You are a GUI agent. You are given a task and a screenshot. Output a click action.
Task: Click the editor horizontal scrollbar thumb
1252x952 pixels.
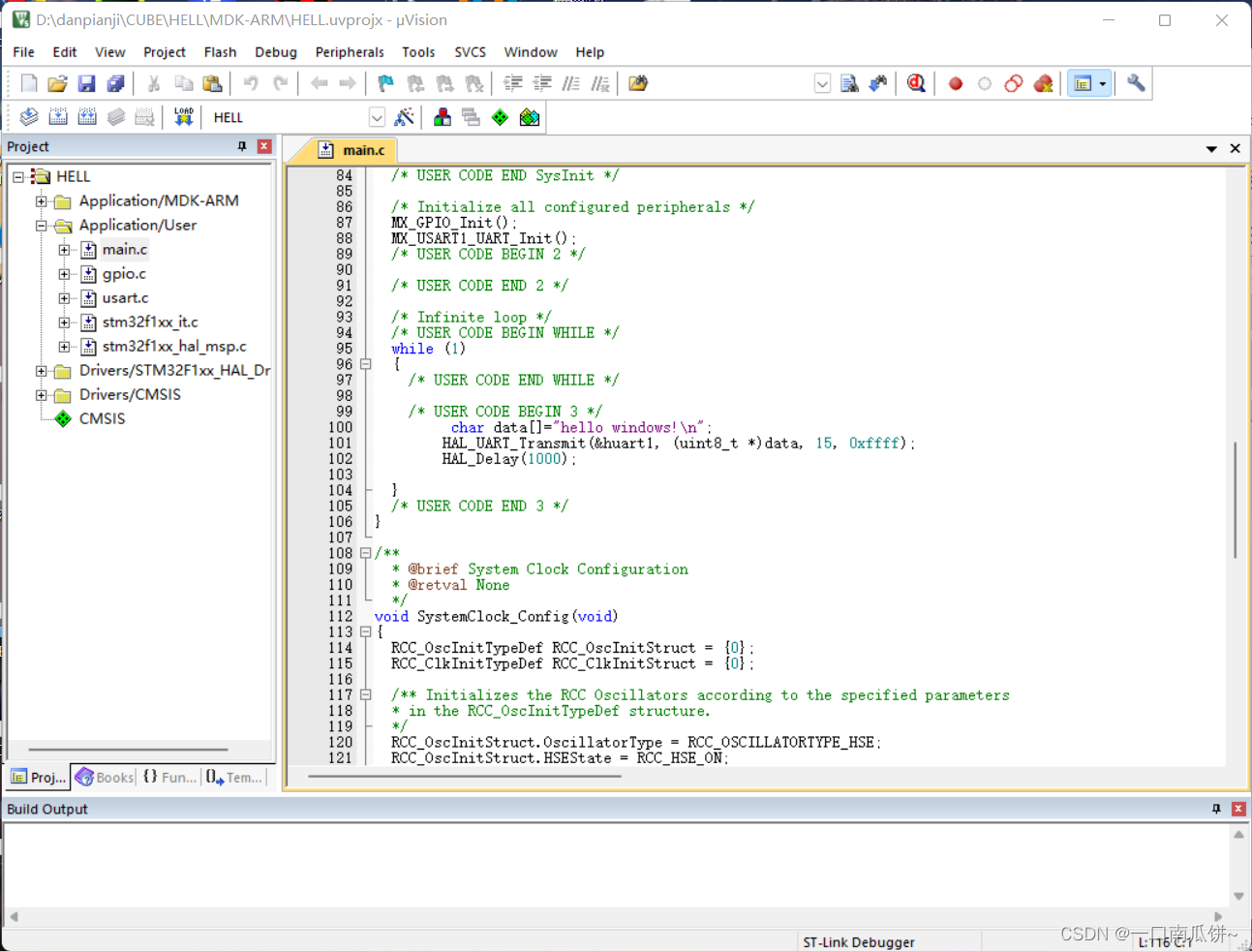click(x=465, y=776)
